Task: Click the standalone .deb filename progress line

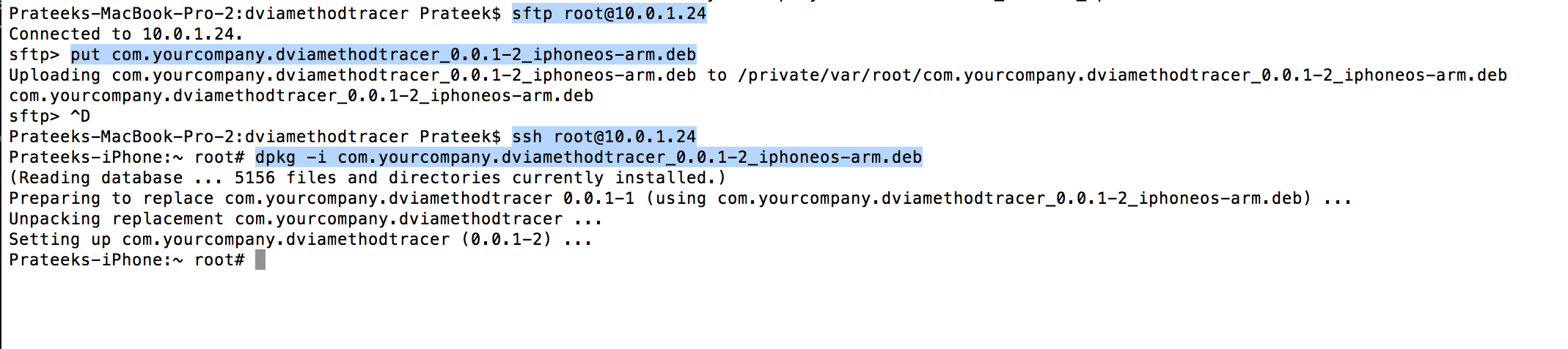Action: pos(301,95)
